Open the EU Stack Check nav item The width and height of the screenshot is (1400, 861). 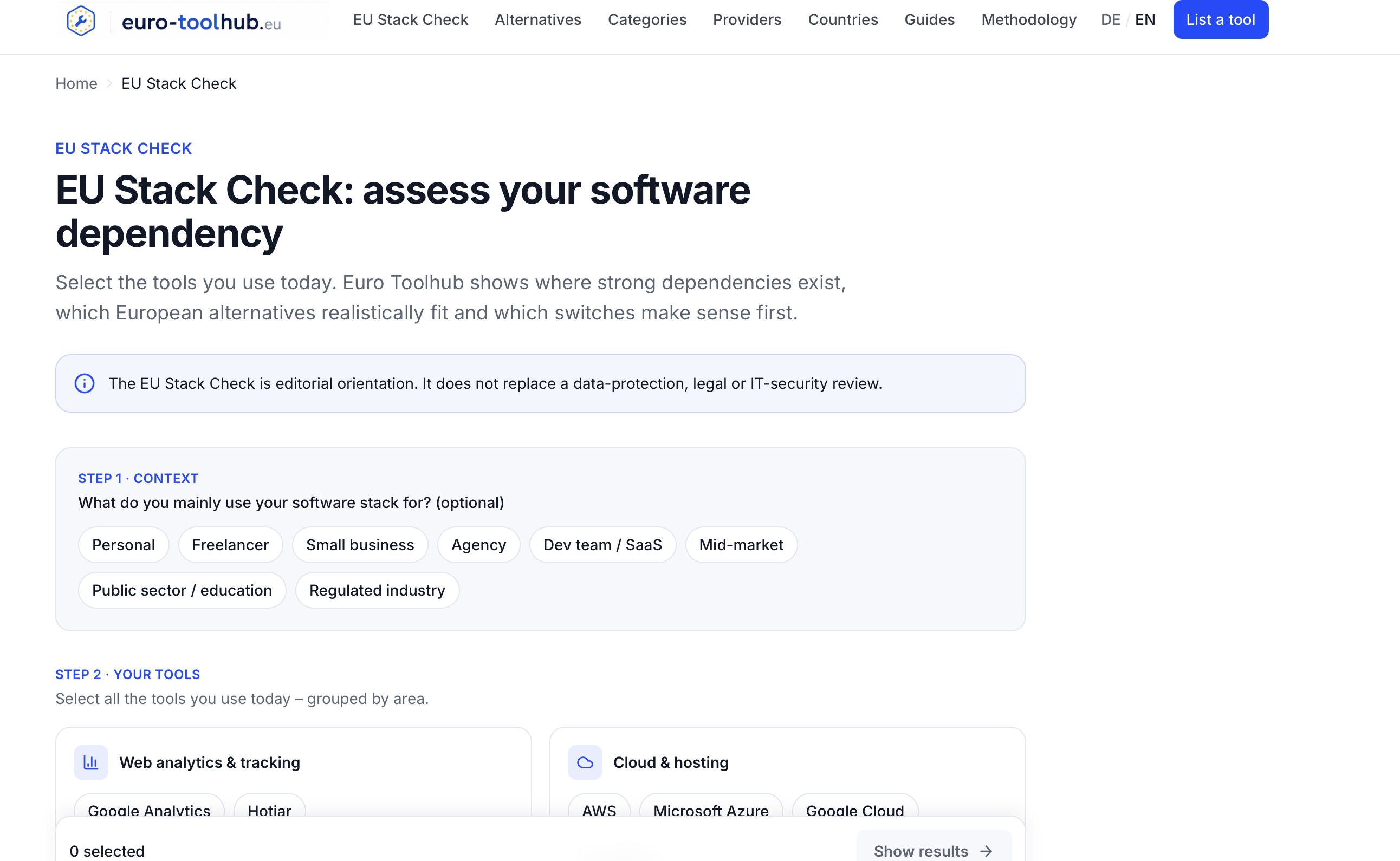(411, 19)
